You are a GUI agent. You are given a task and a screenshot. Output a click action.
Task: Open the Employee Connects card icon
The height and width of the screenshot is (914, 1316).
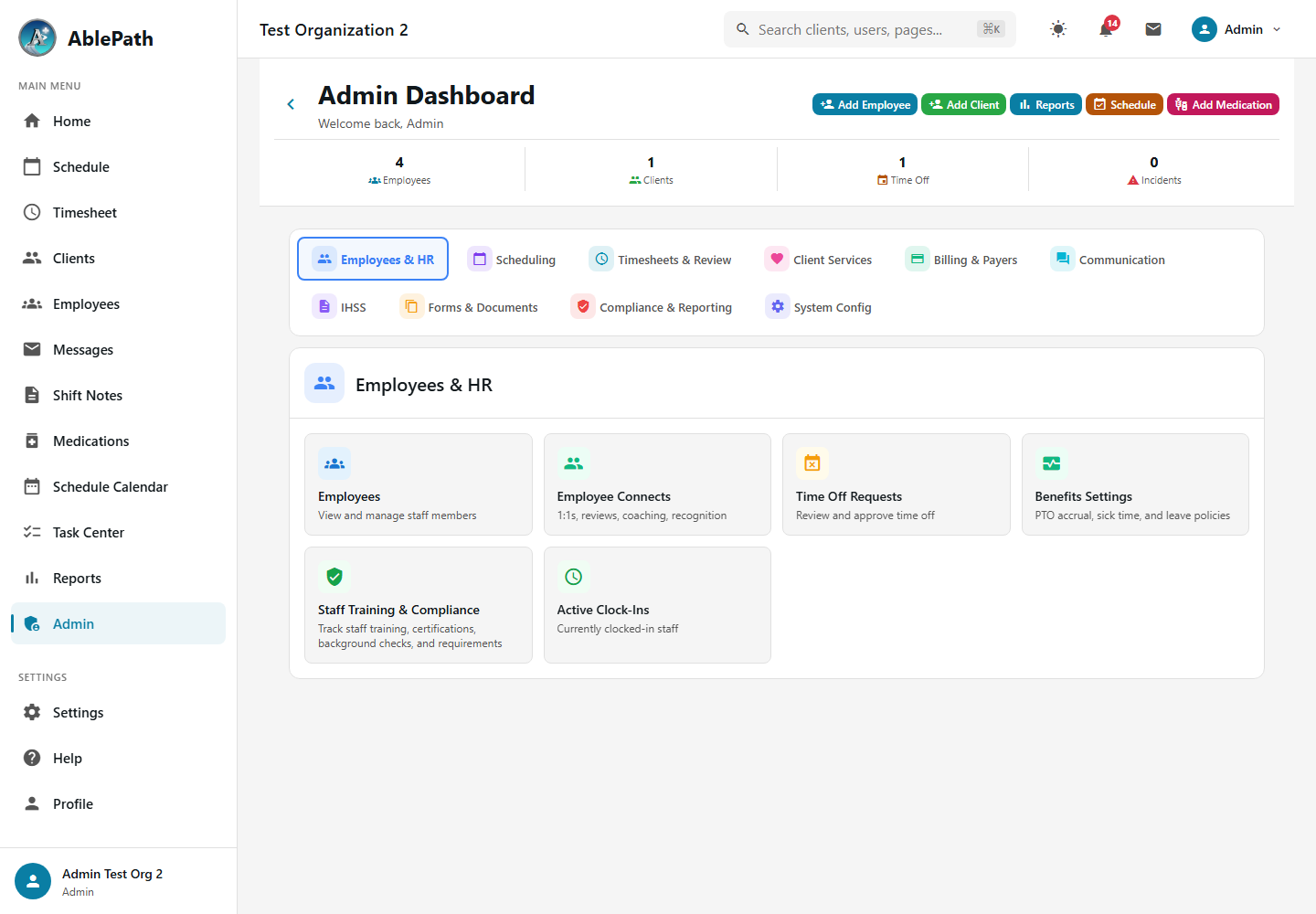(x=574, y=463)
